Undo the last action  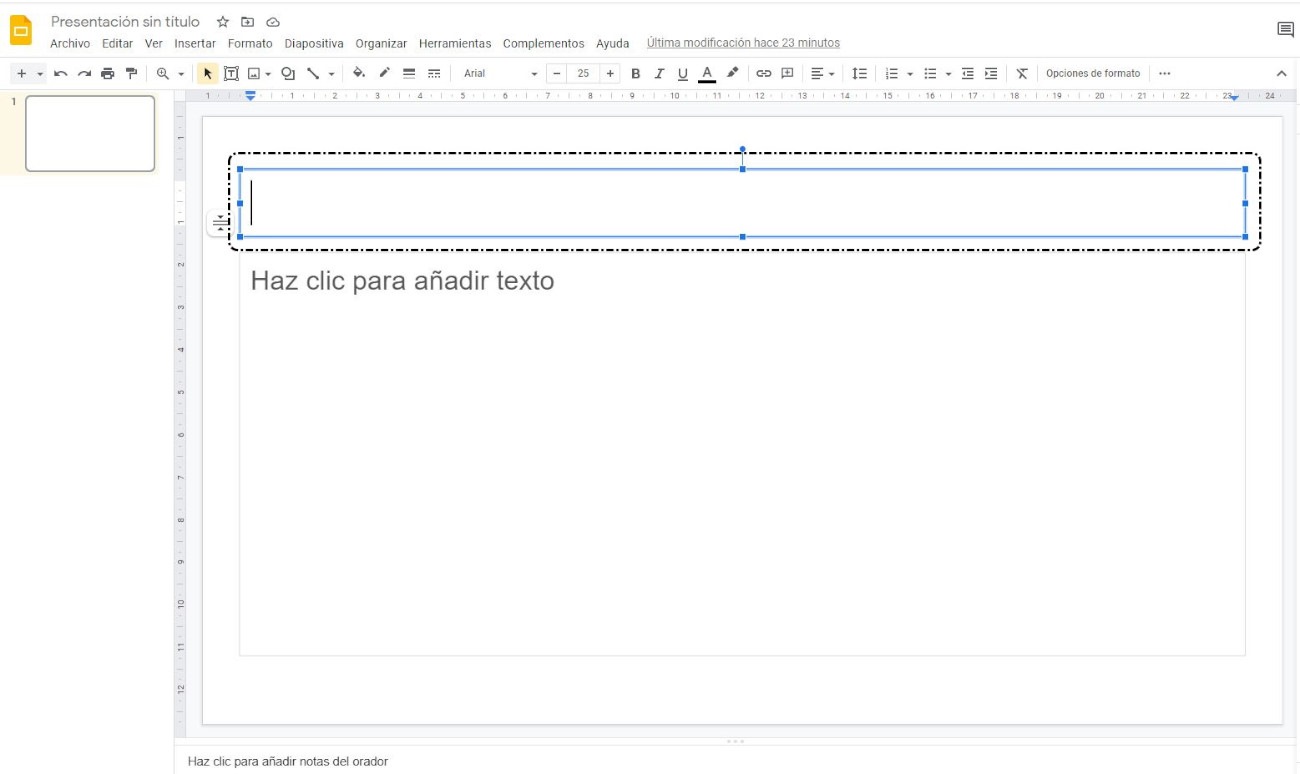[61, 74]
